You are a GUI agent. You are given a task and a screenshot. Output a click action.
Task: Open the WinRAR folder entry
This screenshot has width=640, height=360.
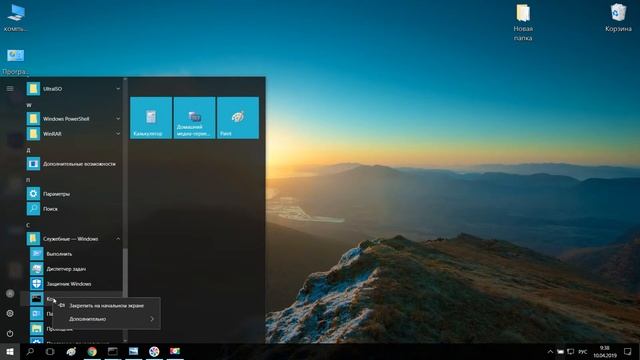pyautogui.click(x=73, y=133)
